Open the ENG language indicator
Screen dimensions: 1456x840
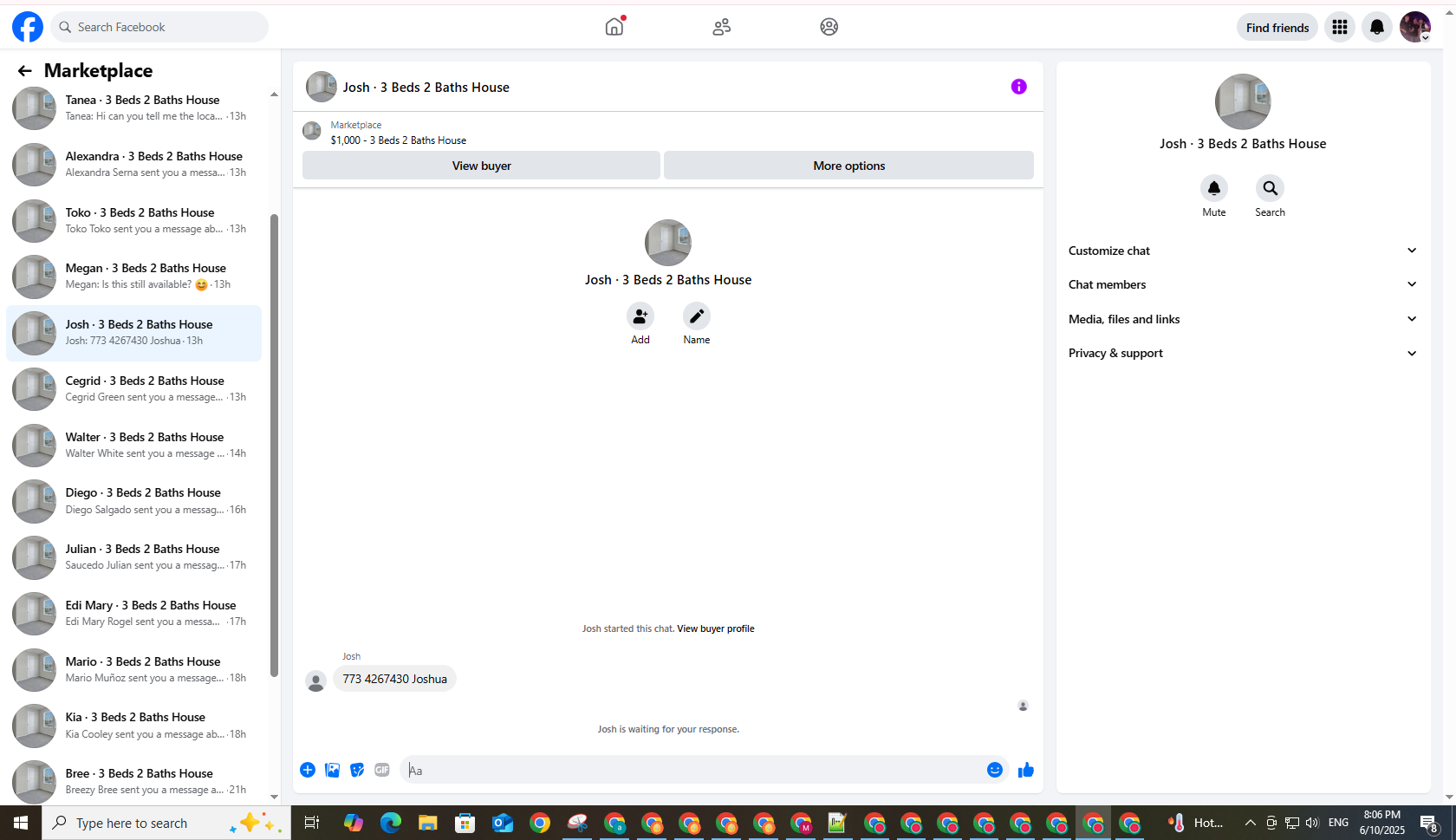point(1338,823)
